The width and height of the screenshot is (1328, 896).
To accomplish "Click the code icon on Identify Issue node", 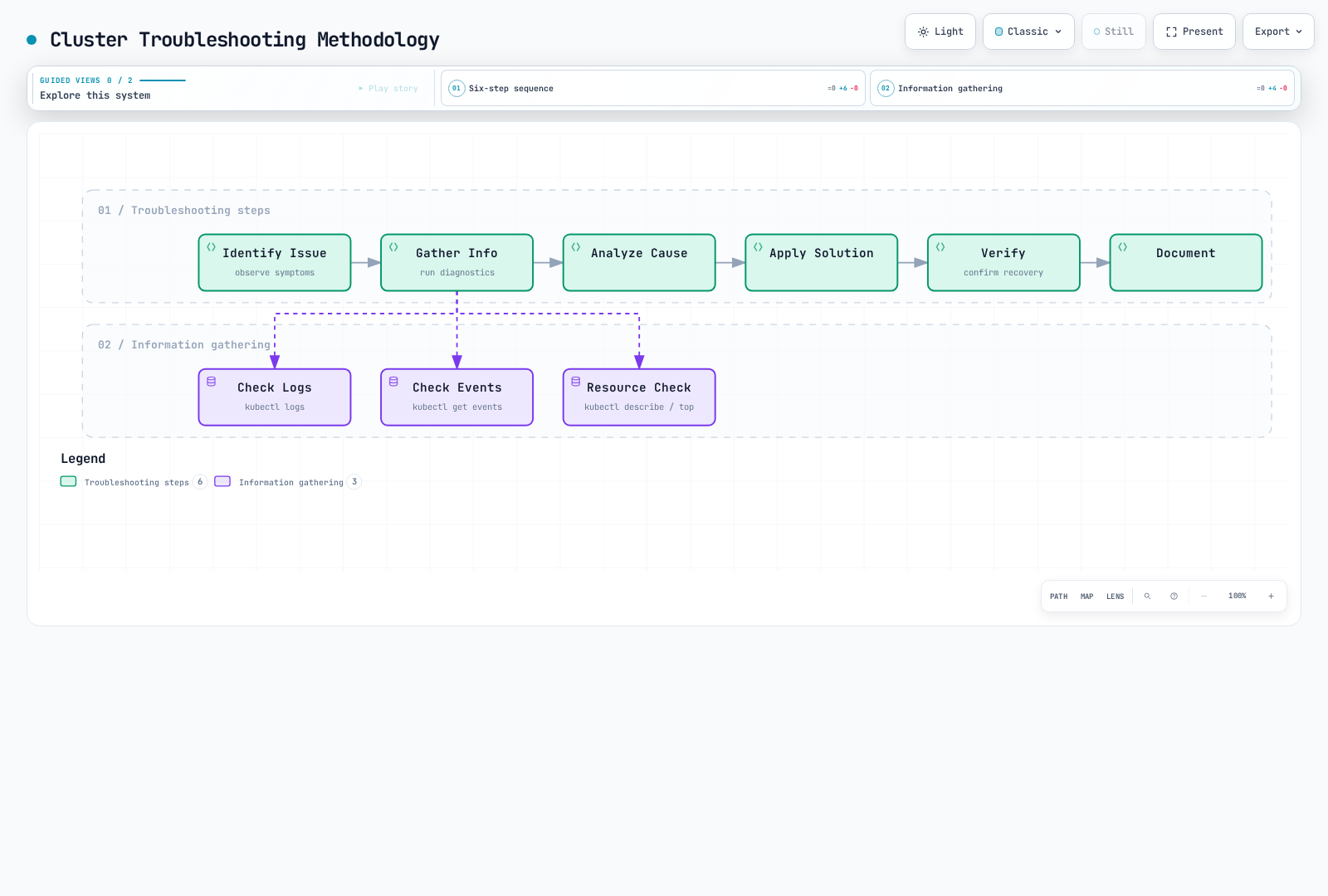I will pyautogui.click(x=212, y=247).
